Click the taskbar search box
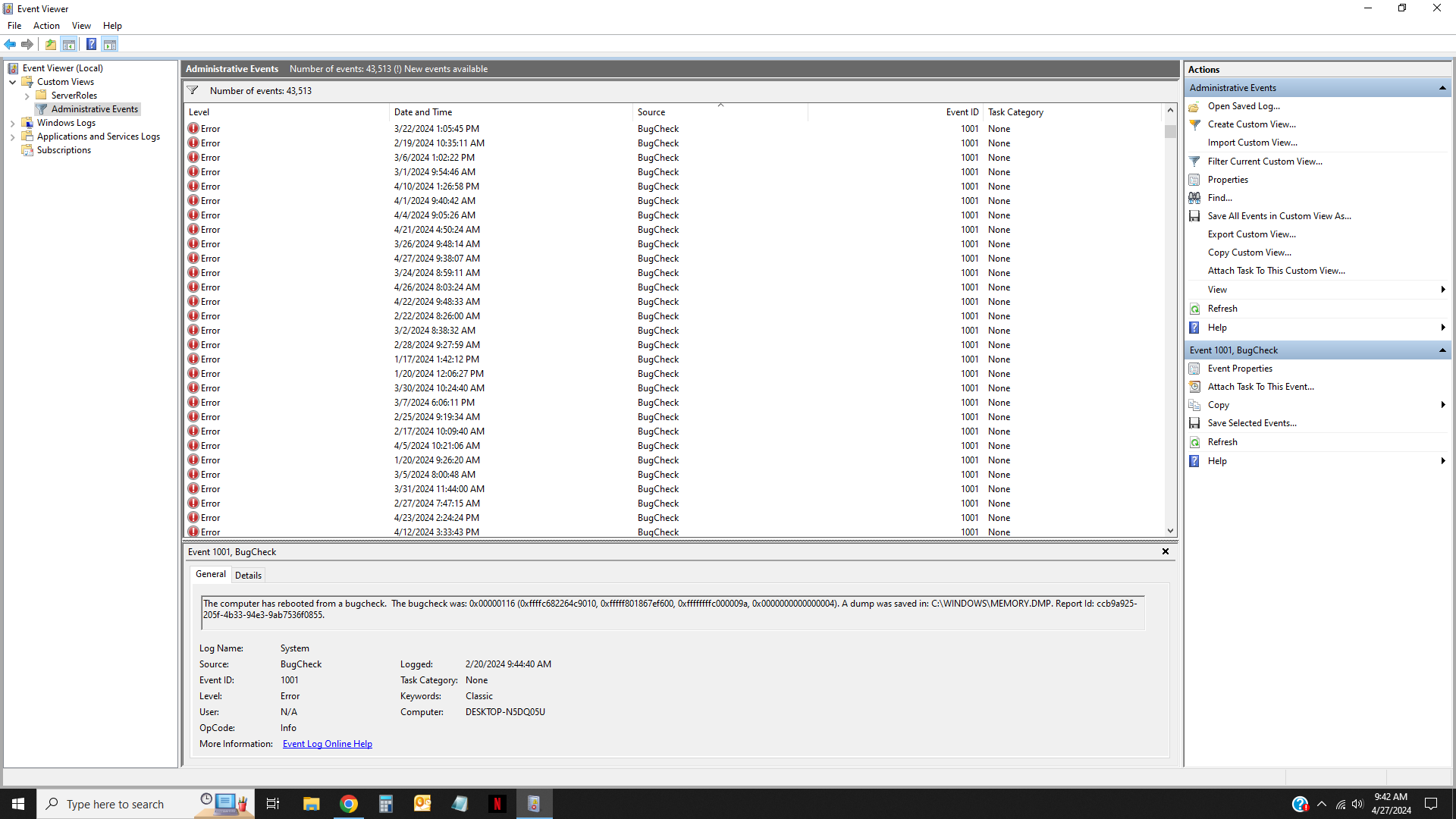 114,804
